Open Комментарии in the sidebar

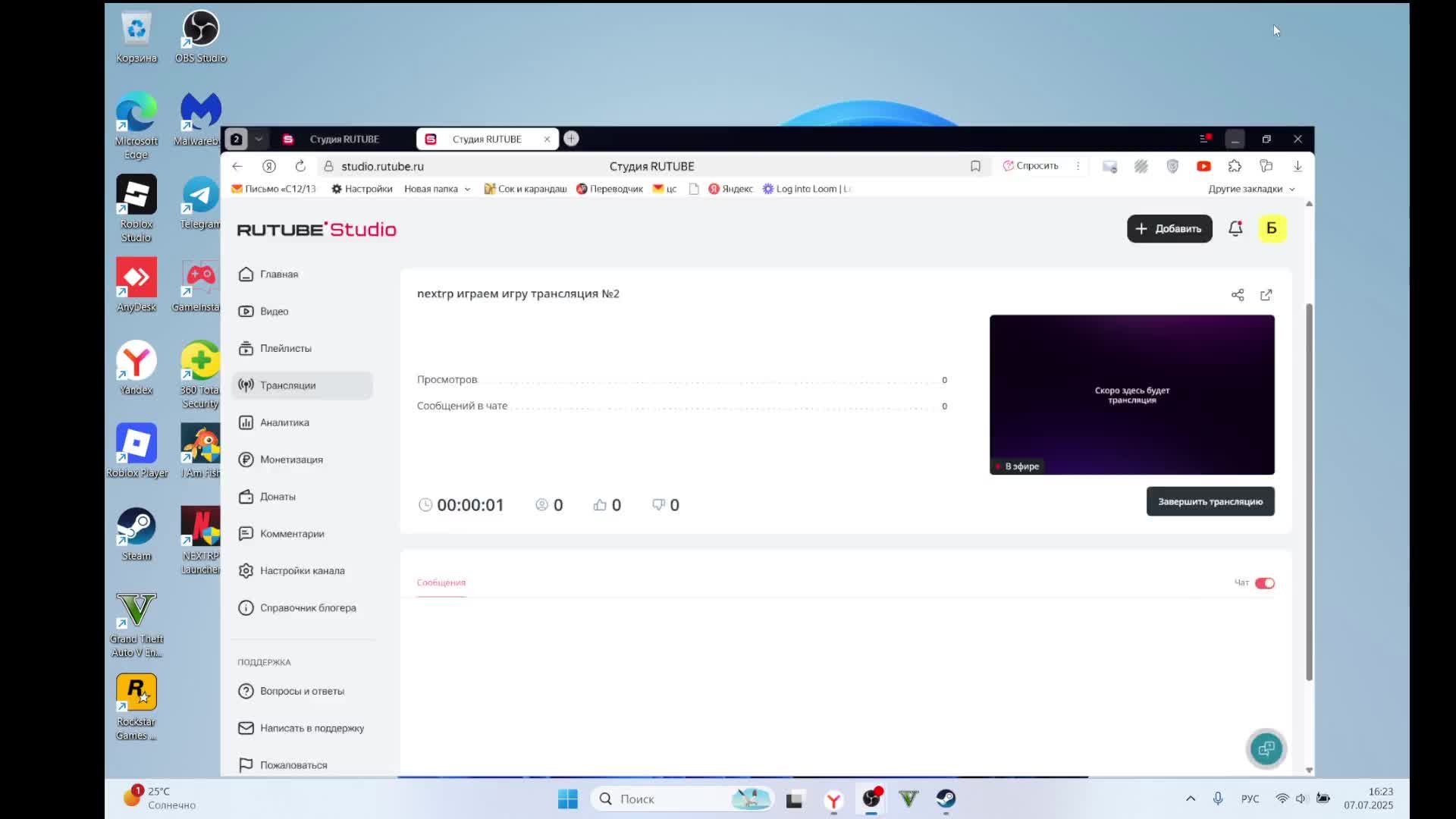point(302,534)
